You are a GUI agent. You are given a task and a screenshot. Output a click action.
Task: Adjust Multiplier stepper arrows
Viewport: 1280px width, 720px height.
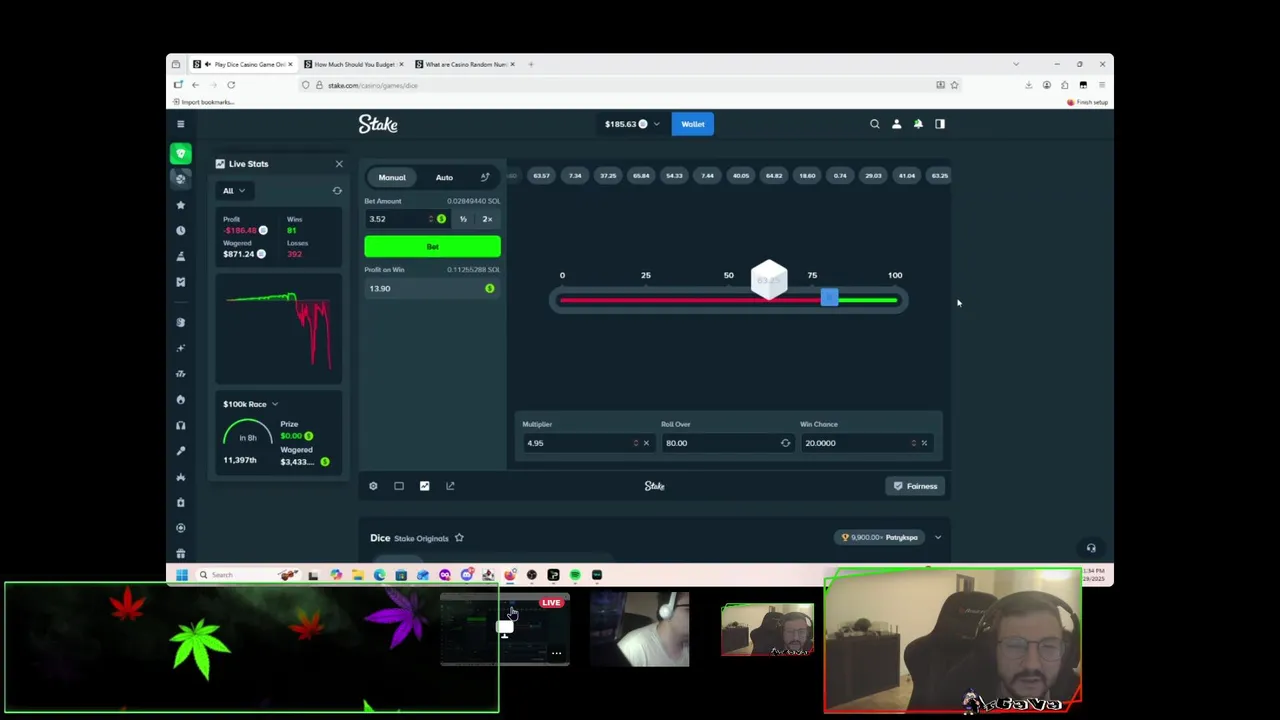pos(636,443)
